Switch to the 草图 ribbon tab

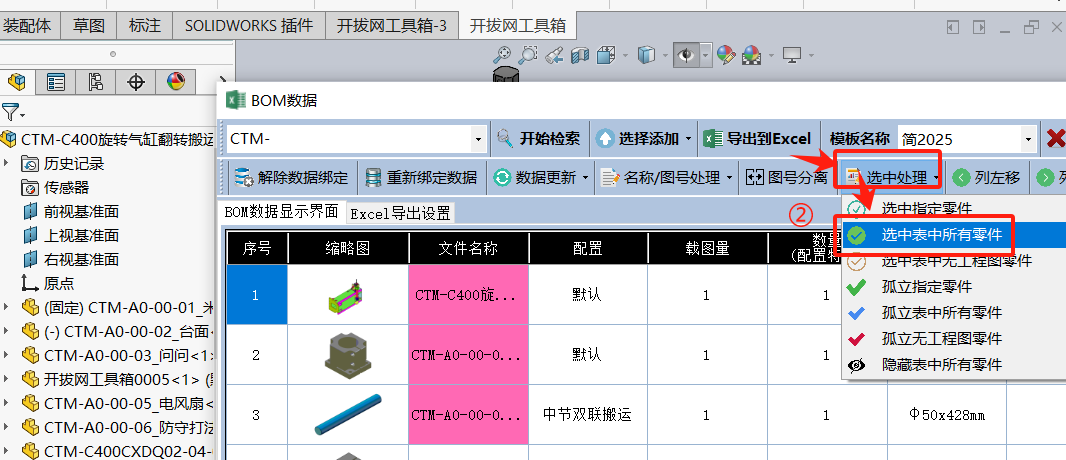pos(88,26)
